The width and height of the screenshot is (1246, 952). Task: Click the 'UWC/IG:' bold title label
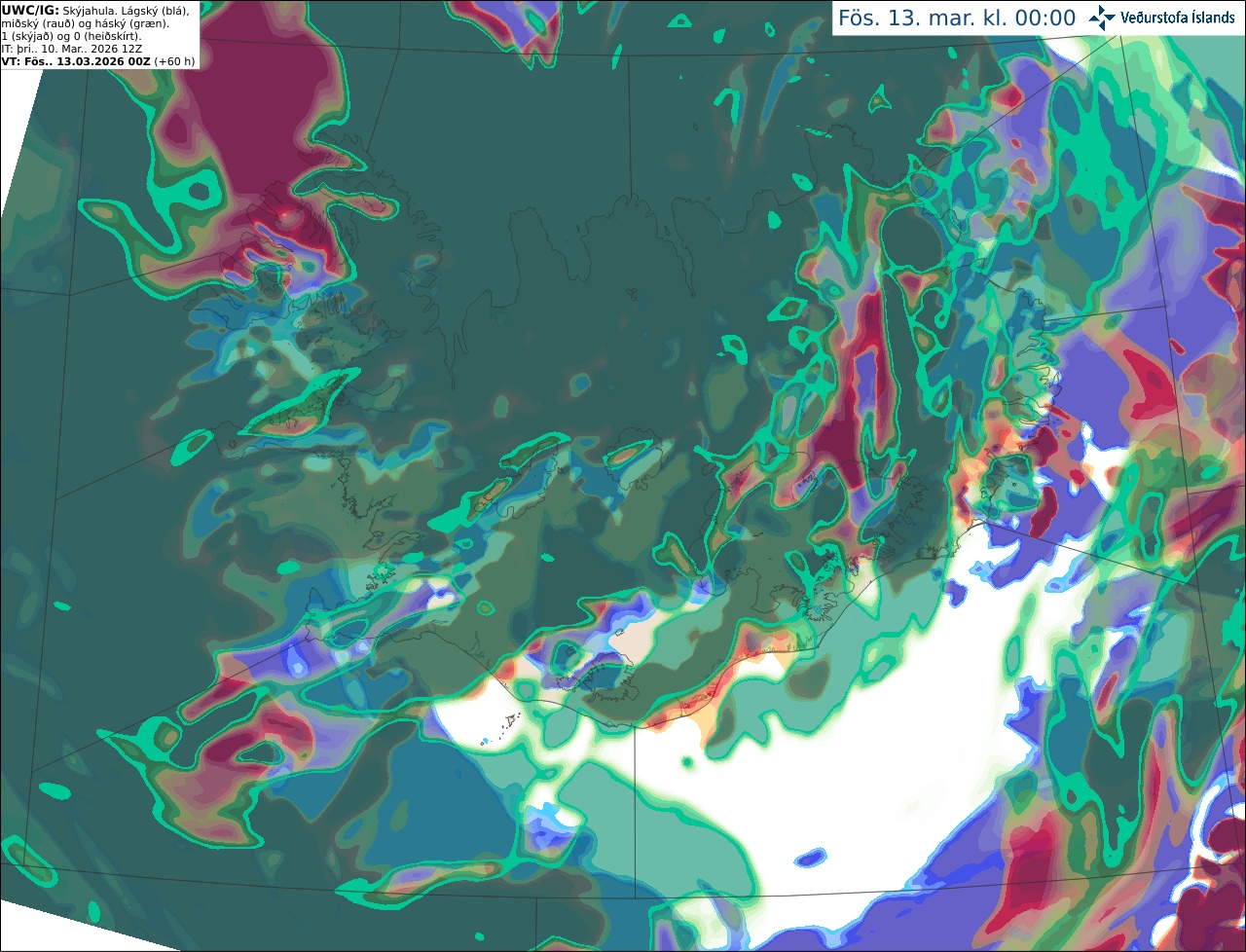(30, 10)
